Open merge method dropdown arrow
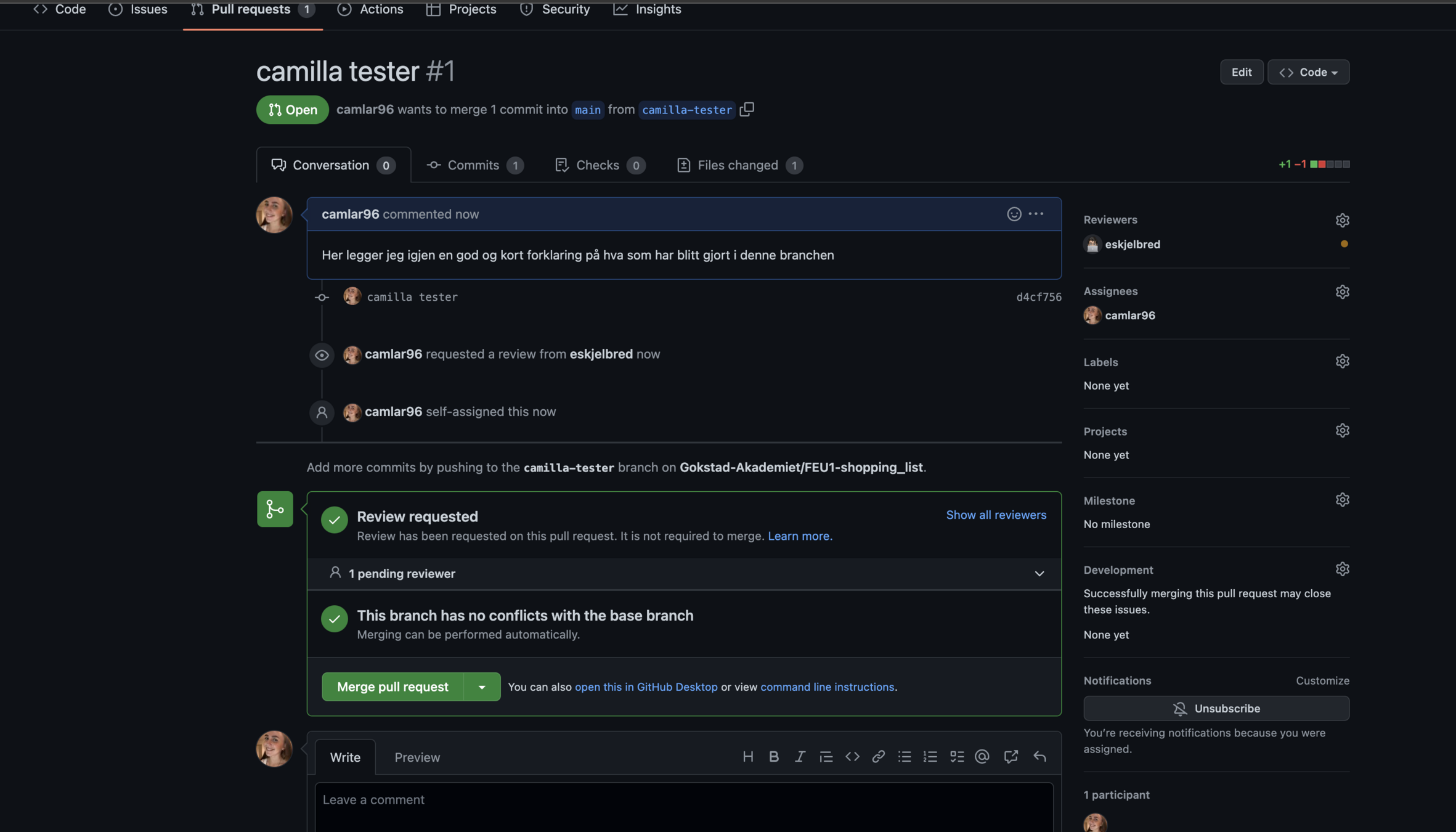Image resolution: width=1456 pixels, height=832 pixels. coord(482,687)
